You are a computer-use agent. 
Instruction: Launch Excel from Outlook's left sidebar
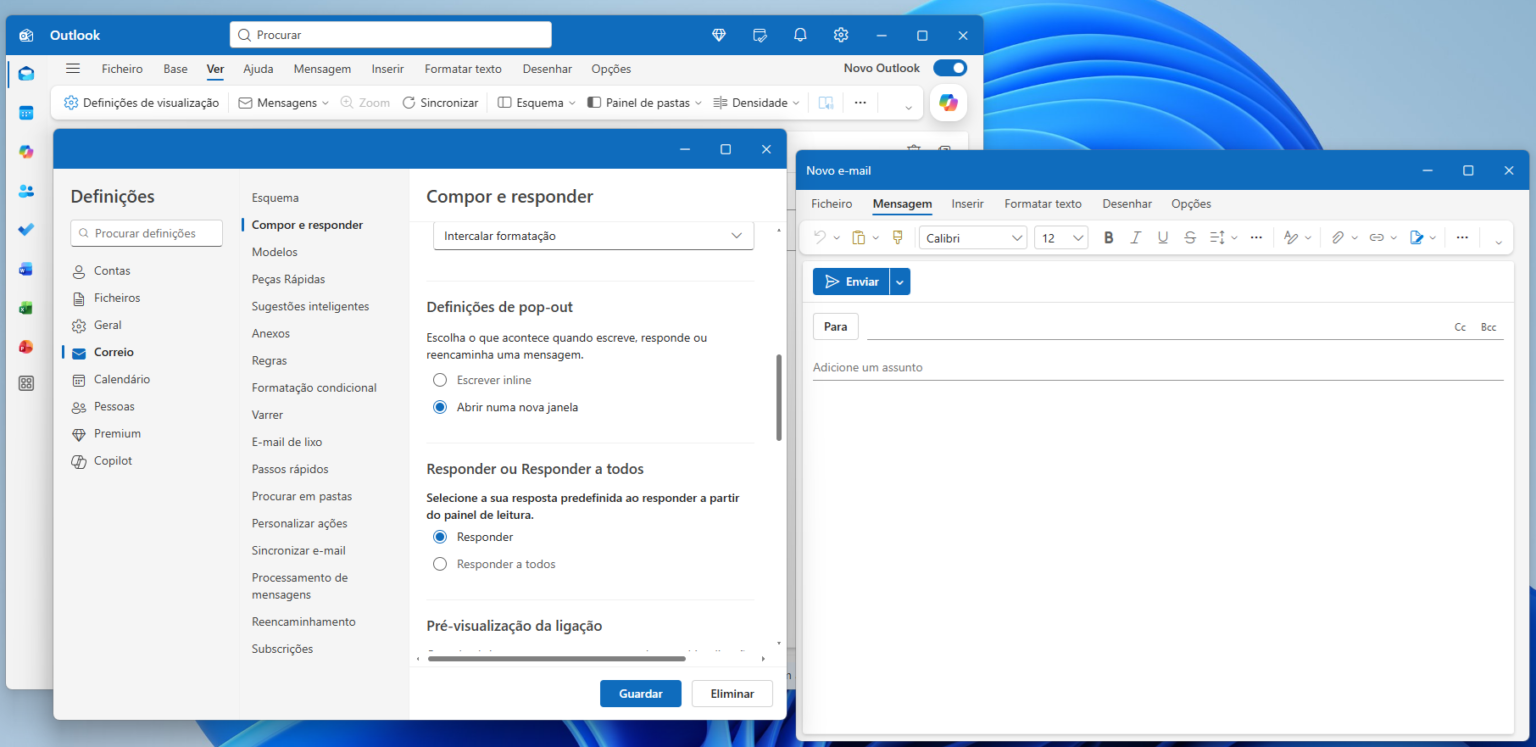pyautogui.click(x=26, y=308)
